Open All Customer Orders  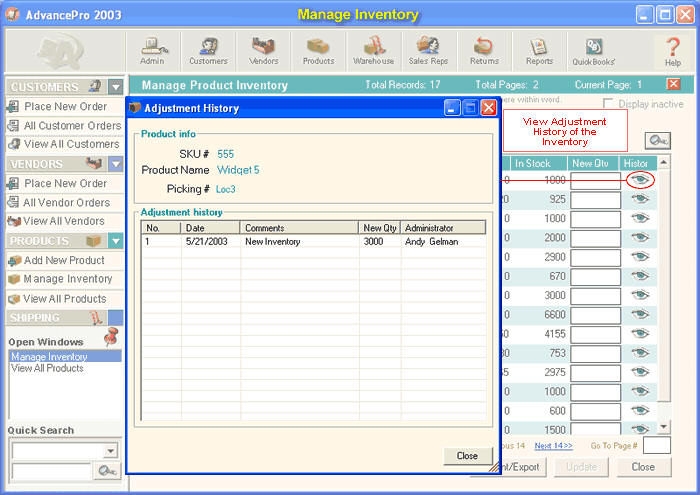coord(65,126)
